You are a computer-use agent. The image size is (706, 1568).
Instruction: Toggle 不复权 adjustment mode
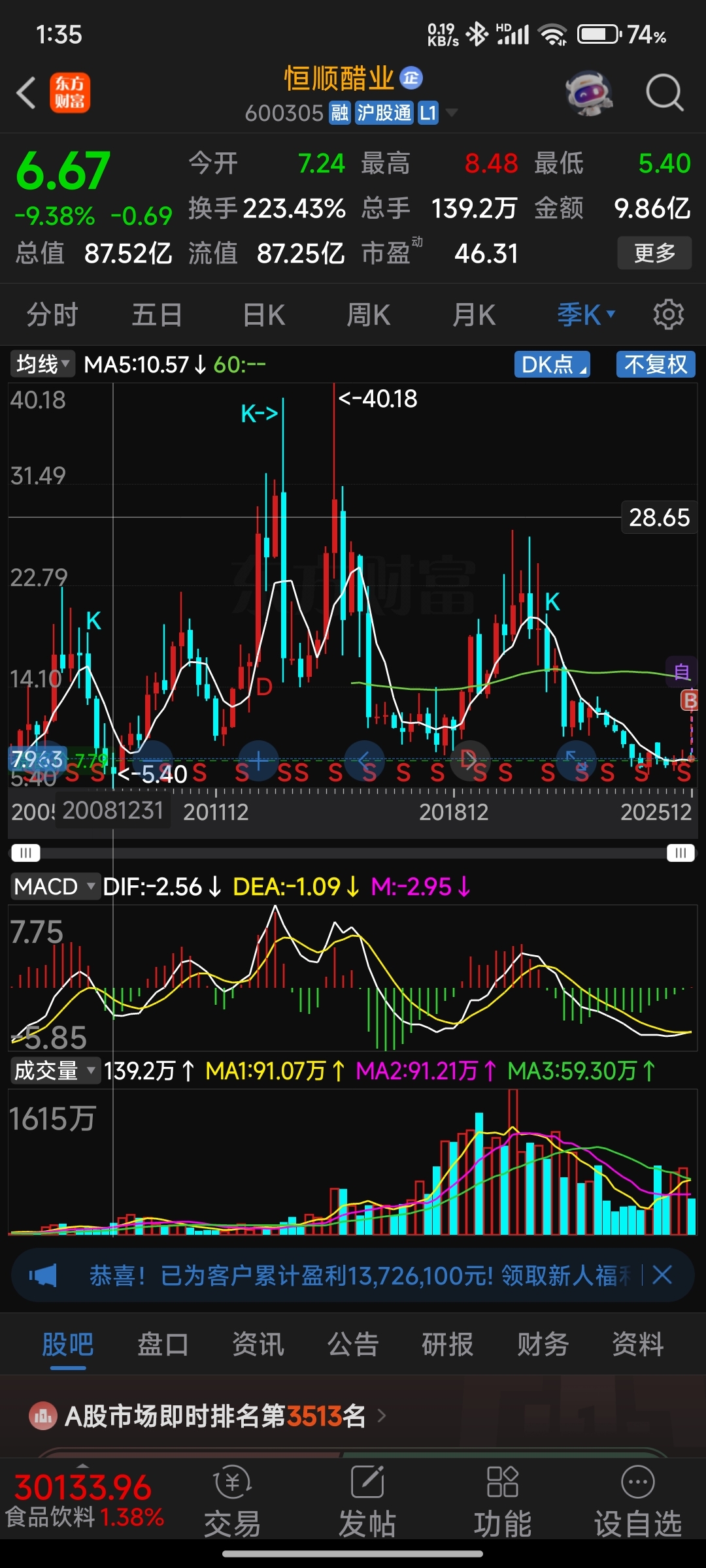[x=656, y=364]
